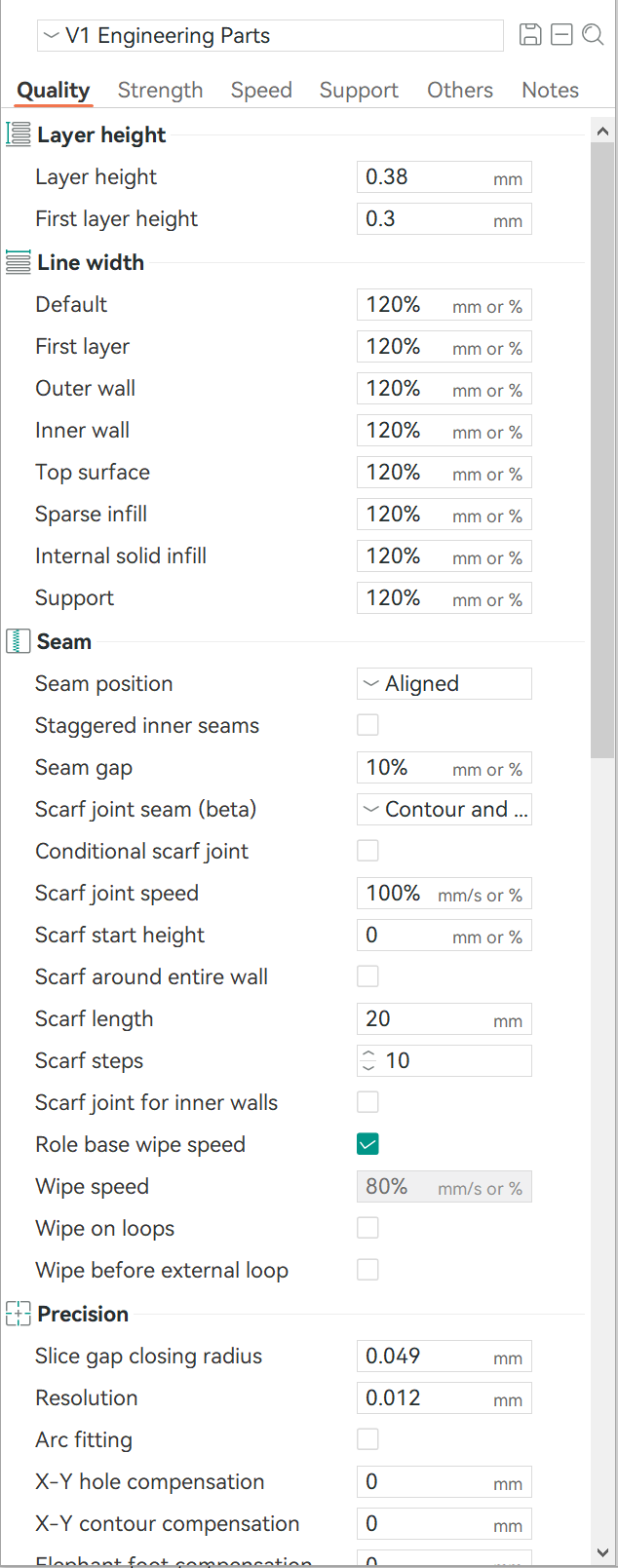Click the Layer height section icon

coord(19,134)
